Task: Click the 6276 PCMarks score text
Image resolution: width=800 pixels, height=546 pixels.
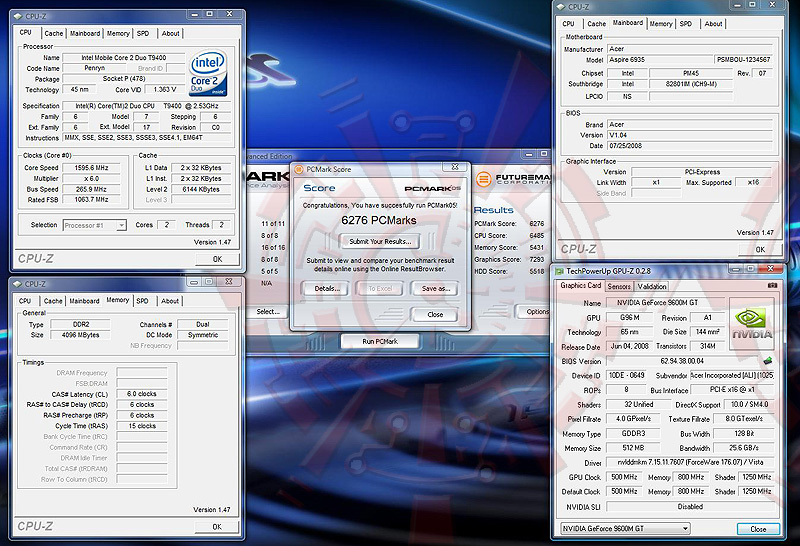Action: click(379, 220)
